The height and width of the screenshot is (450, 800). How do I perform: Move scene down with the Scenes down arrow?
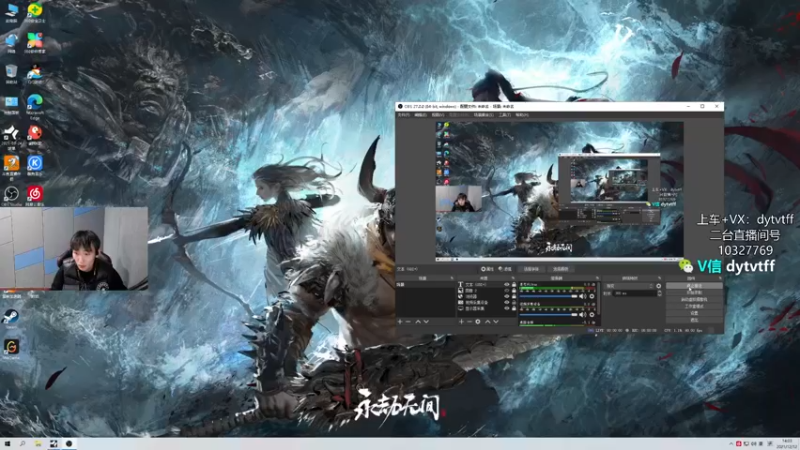(426, 322)
